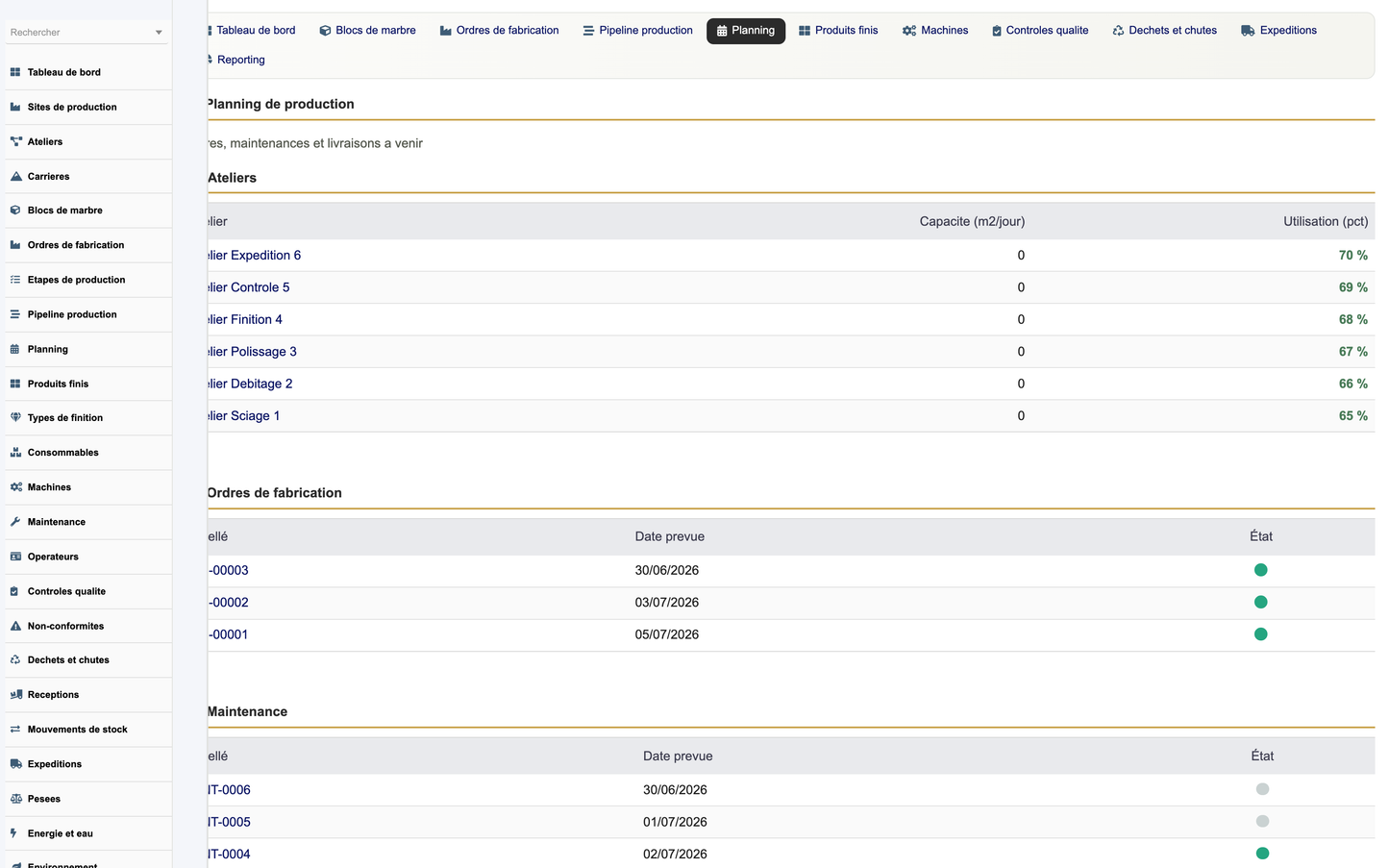
Task: Open the Dechets et chutes top tab
Action: tap(1165, 31)
